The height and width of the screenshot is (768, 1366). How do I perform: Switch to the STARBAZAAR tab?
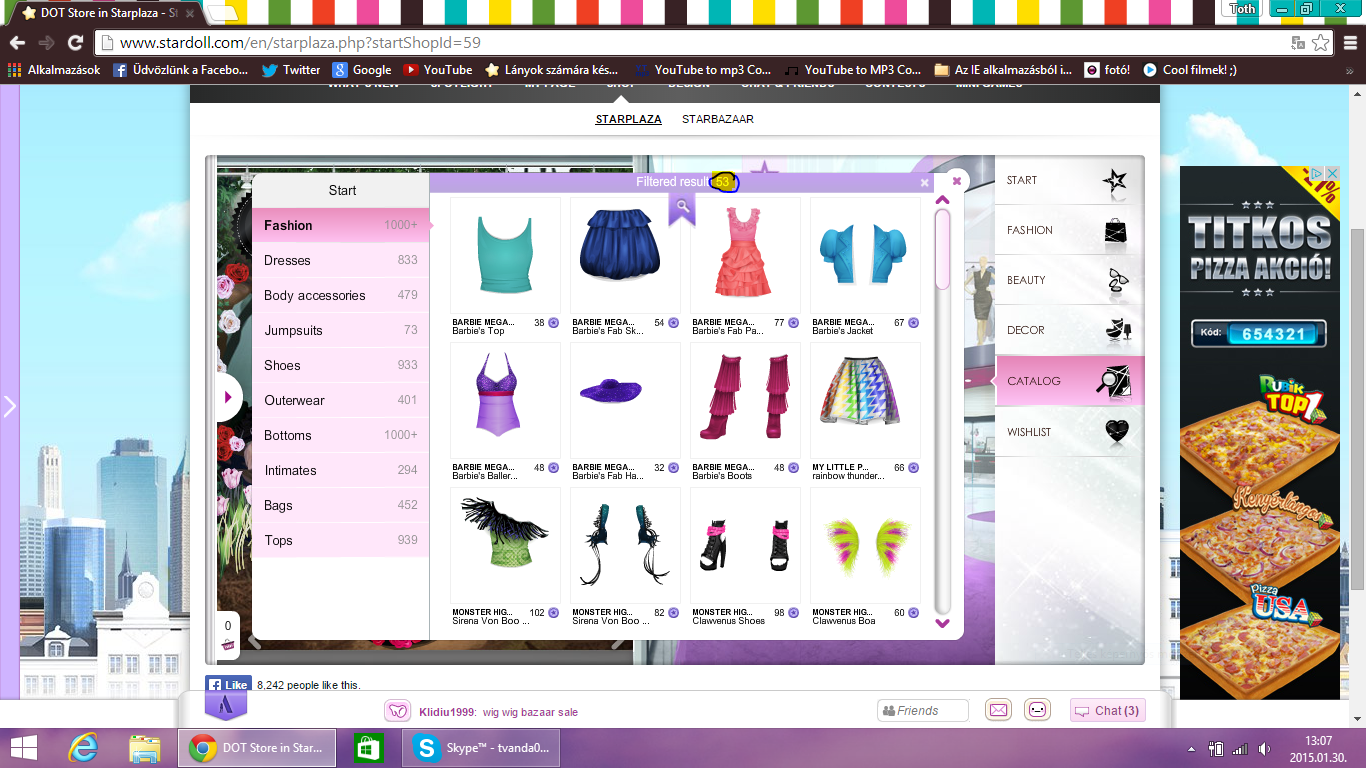pyautogui.click(x=718, y=119)
